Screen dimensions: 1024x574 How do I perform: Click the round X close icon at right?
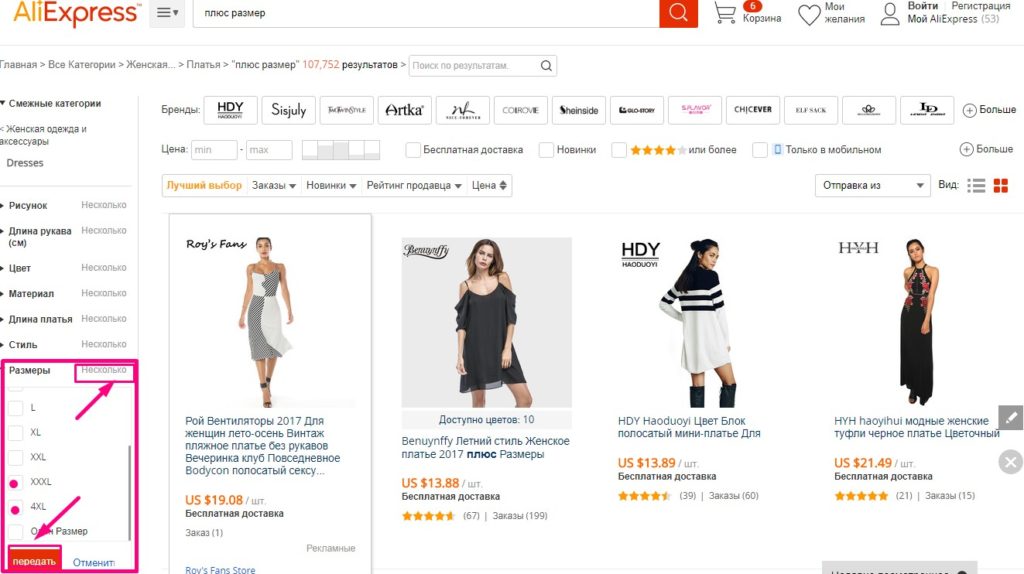click(x=1011, y=462)
